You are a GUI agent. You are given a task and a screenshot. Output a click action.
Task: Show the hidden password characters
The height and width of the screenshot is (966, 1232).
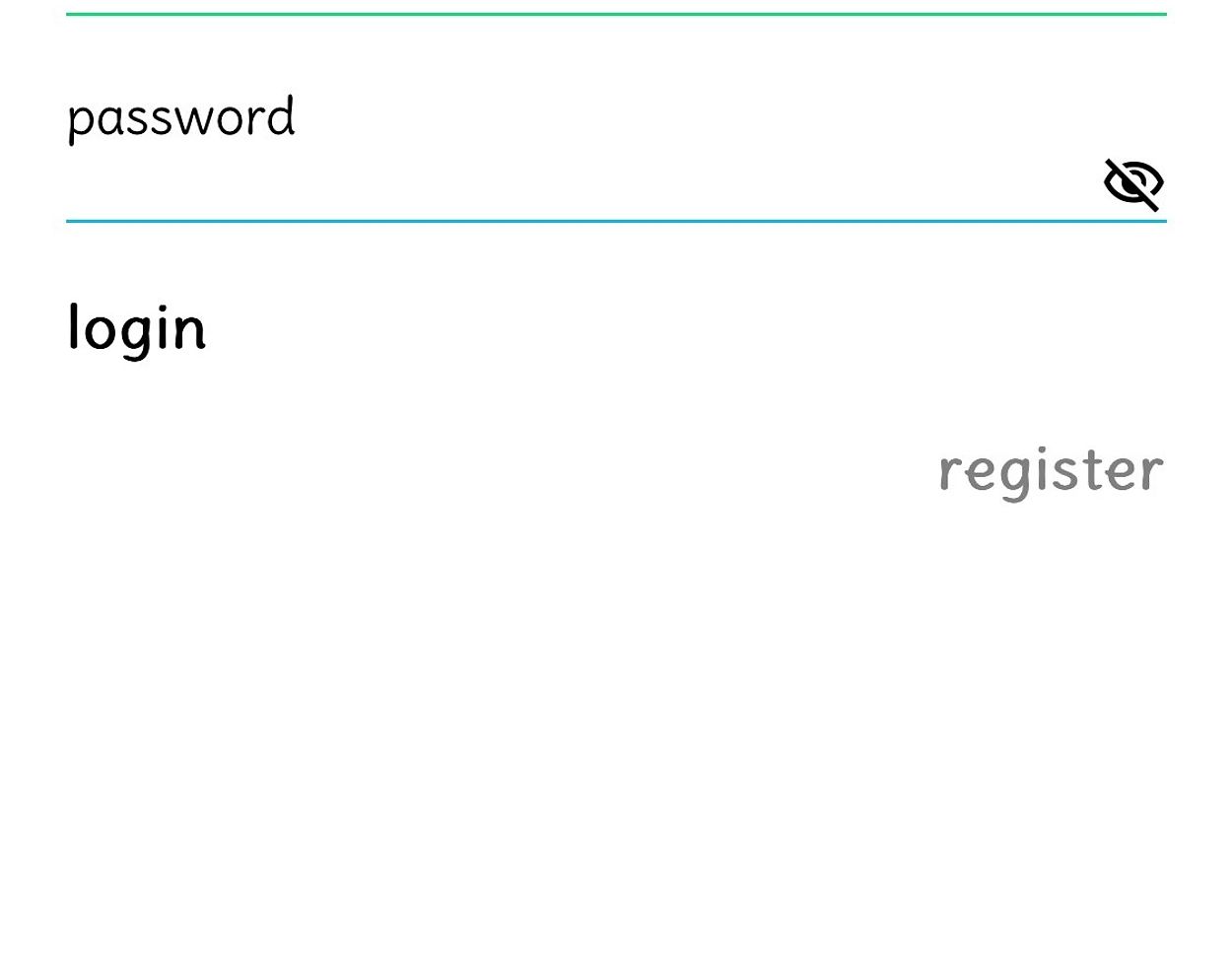1132,183
